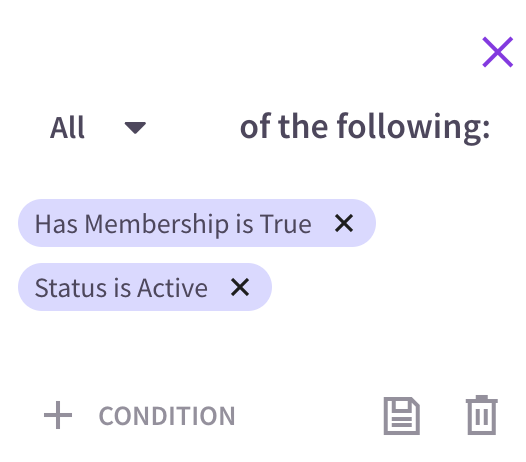Viewport: 526px width, 462px height.
Task: Expand the All/Any selector triangle
Action: click(135, 127)
